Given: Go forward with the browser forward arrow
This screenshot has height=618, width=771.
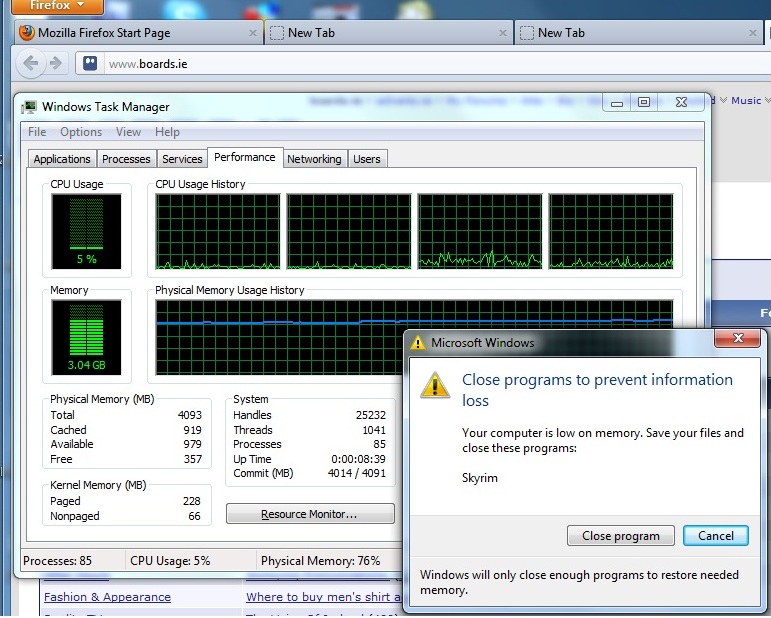Looking at the screenshot, I should [56, 63].
